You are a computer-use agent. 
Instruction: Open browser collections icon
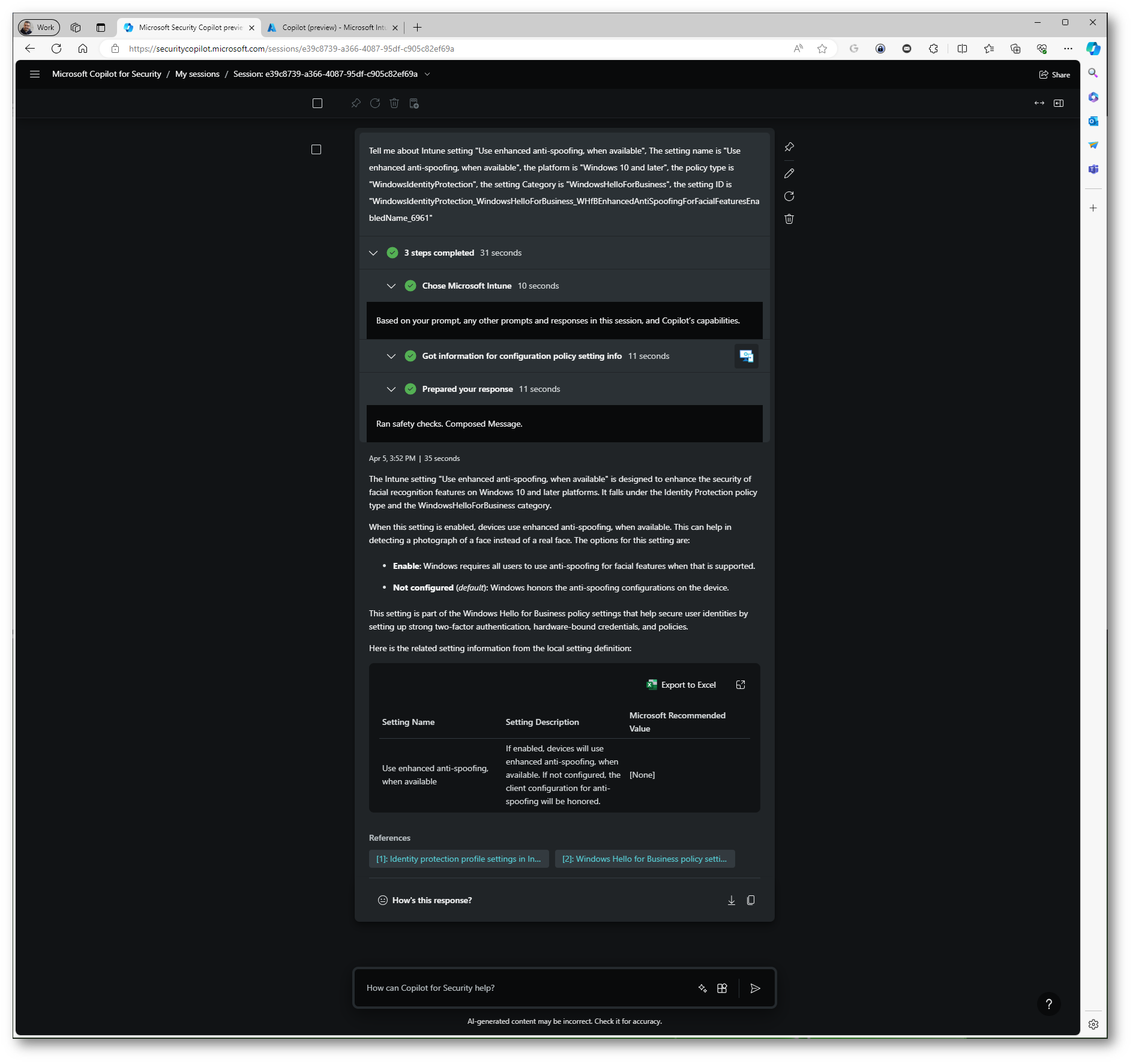click(x=1015, y=49)
